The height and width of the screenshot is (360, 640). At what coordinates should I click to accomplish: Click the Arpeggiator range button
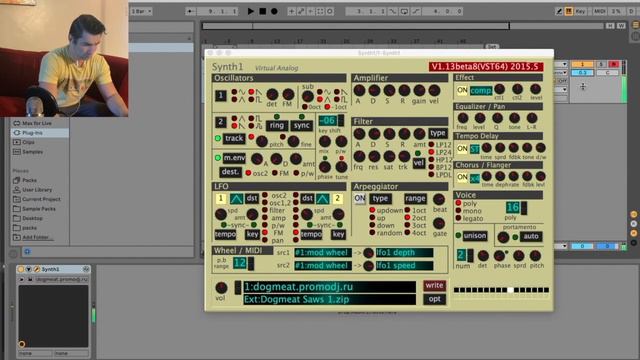(415, 198)
